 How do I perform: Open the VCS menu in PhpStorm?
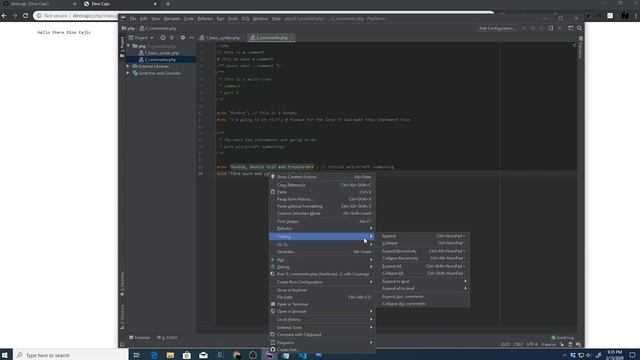245,19
